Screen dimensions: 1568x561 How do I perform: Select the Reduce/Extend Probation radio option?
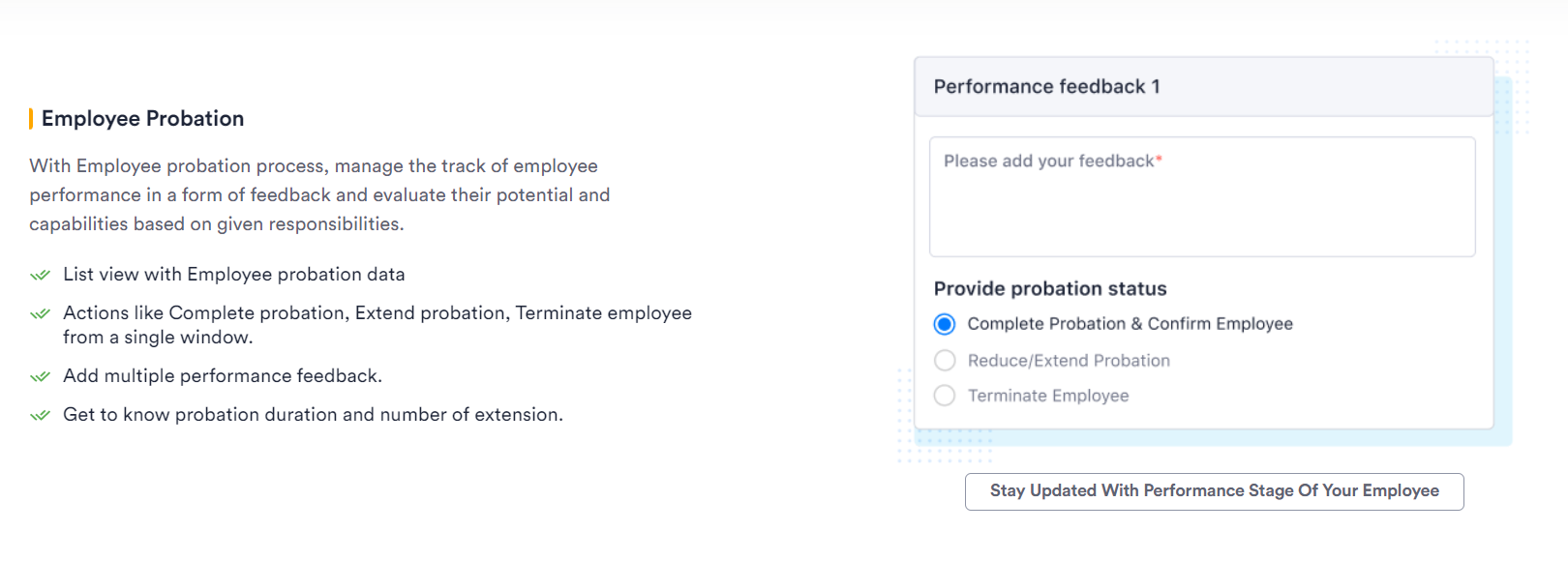945,361
